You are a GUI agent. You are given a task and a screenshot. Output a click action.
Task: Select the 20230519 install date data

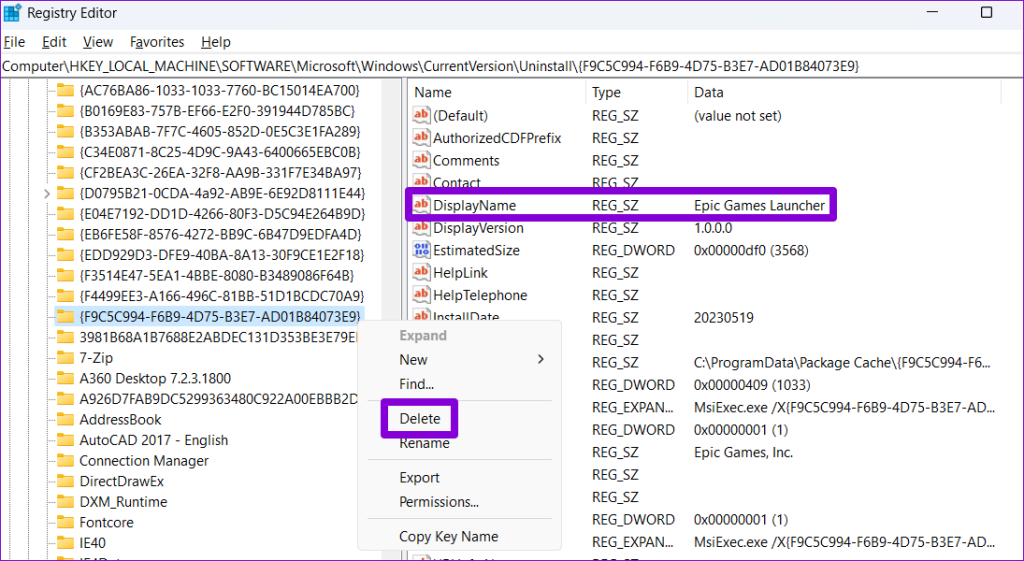pos(724,318)
